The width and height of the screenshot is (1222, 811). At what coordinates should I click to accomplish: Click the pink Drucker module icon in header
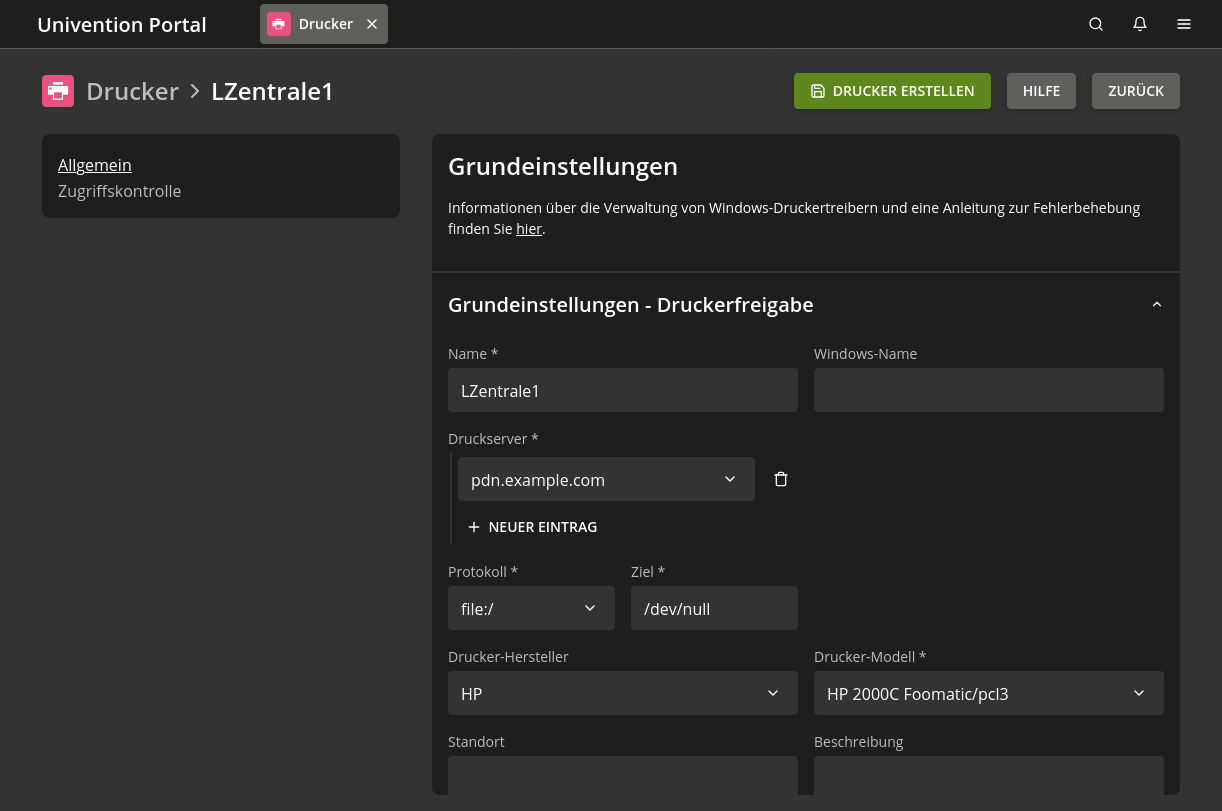pyautogui.click(x=58, y=91)
